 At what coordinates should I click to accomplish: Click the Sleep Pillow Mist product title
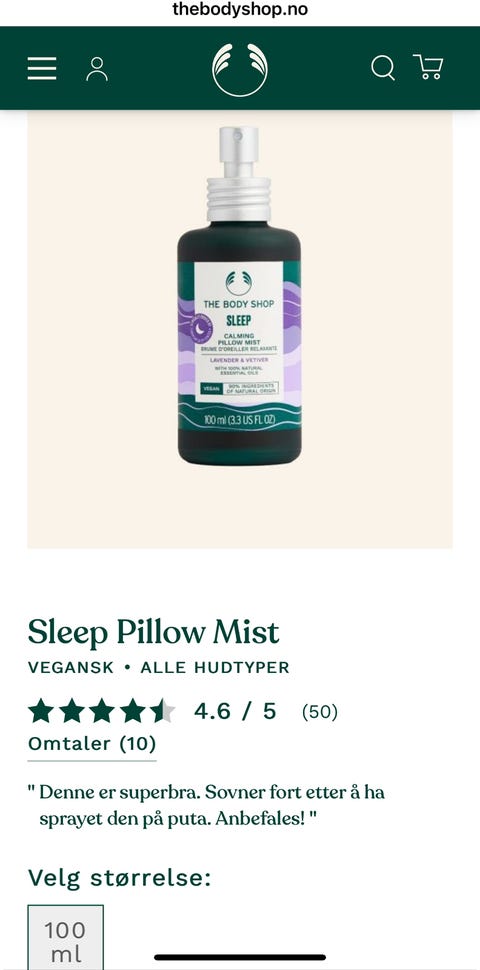153,632
